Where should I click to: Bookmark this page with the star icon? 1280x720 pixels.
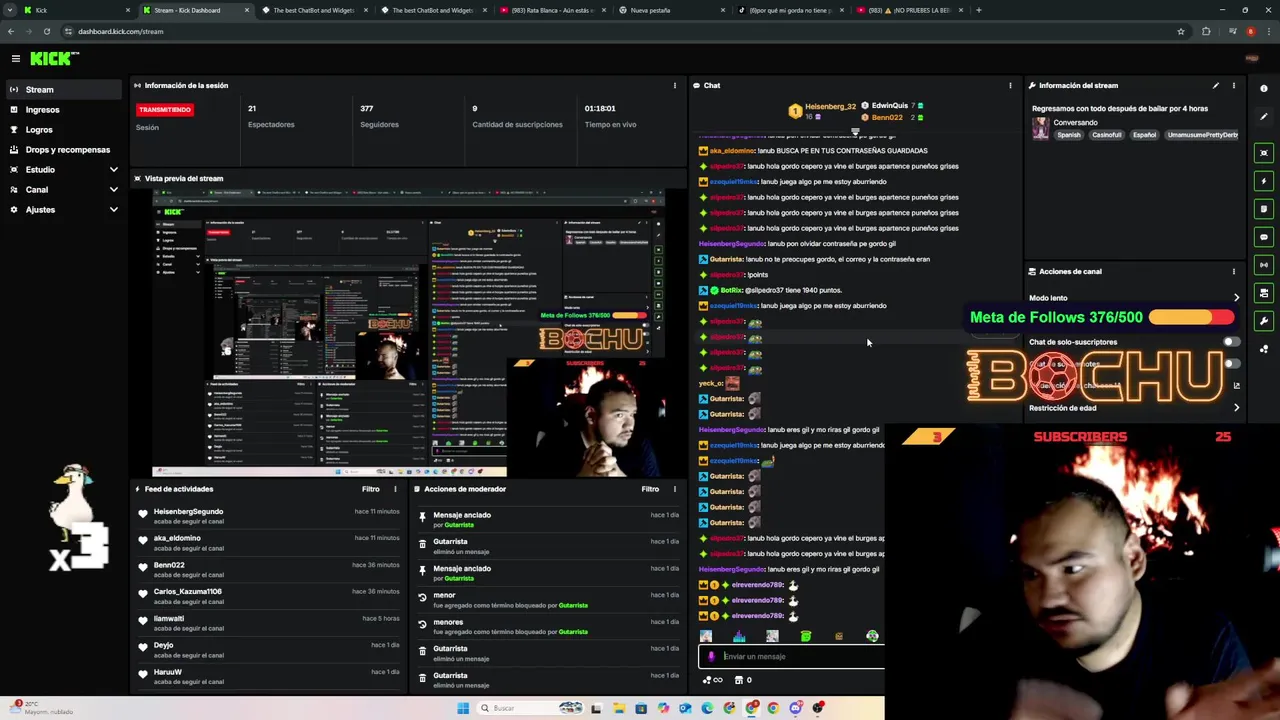(1181, 31)
